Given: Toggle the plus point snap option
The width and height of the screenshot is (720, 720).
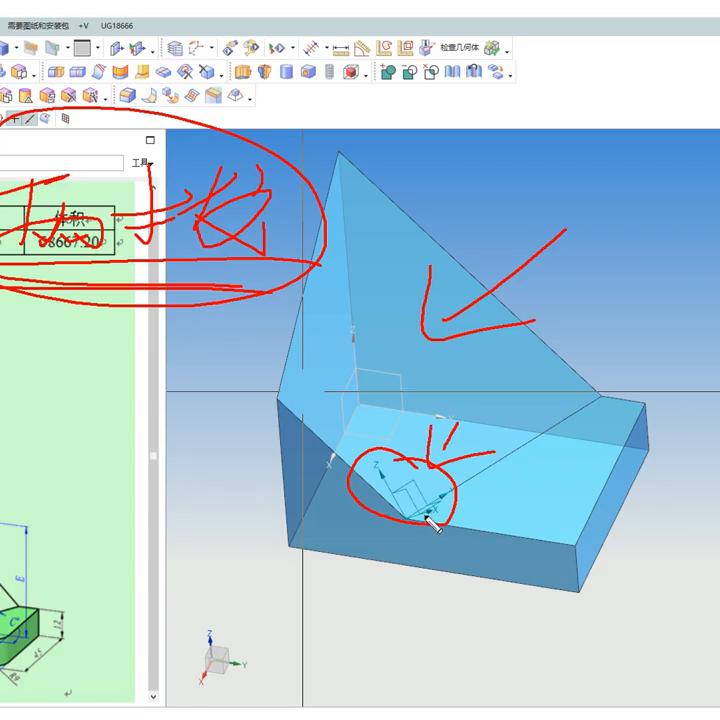Looking at the screenshot, I should (14, 118).
